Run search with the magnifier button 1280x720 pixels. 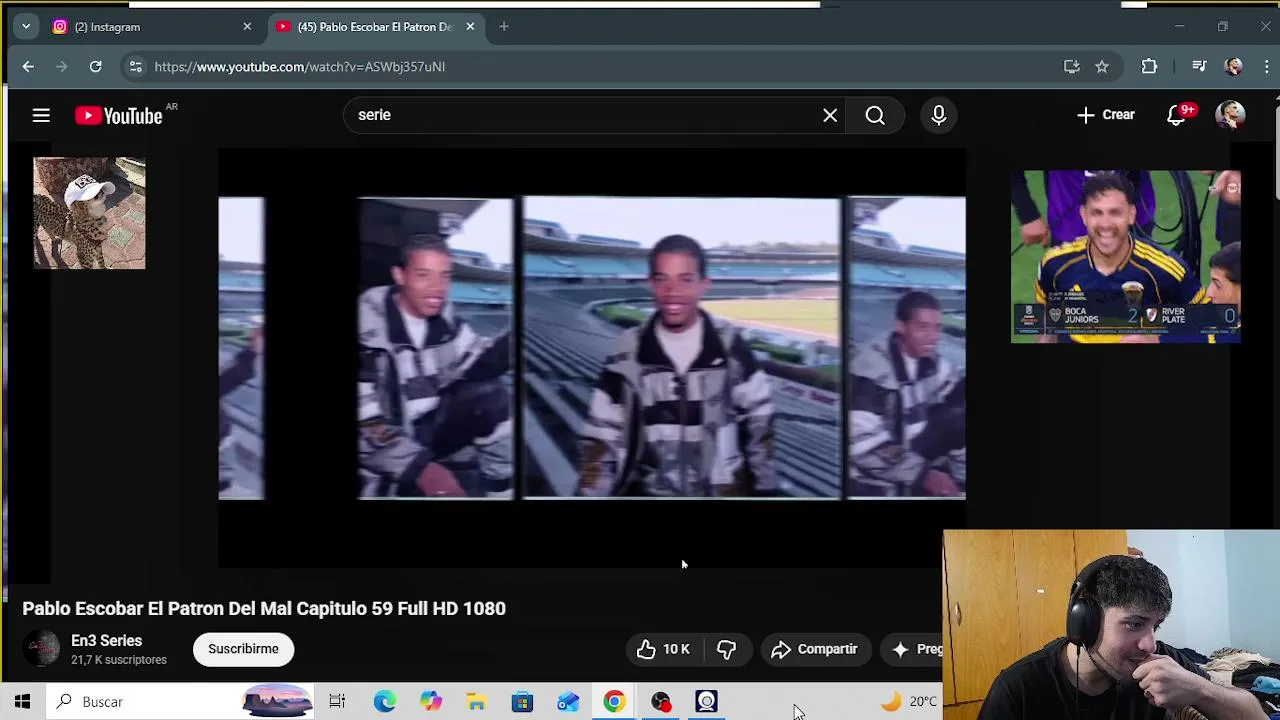click(875, 115)
